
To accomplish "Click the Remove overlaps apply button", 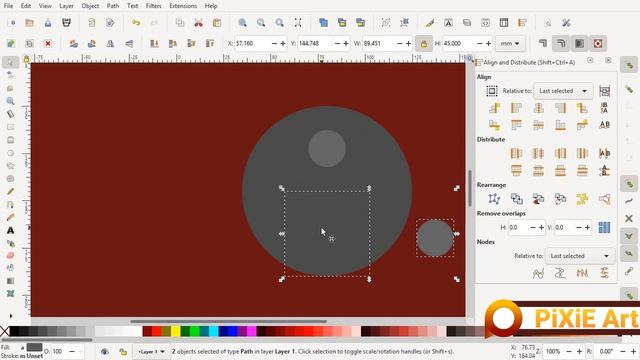I will point(604,227).
